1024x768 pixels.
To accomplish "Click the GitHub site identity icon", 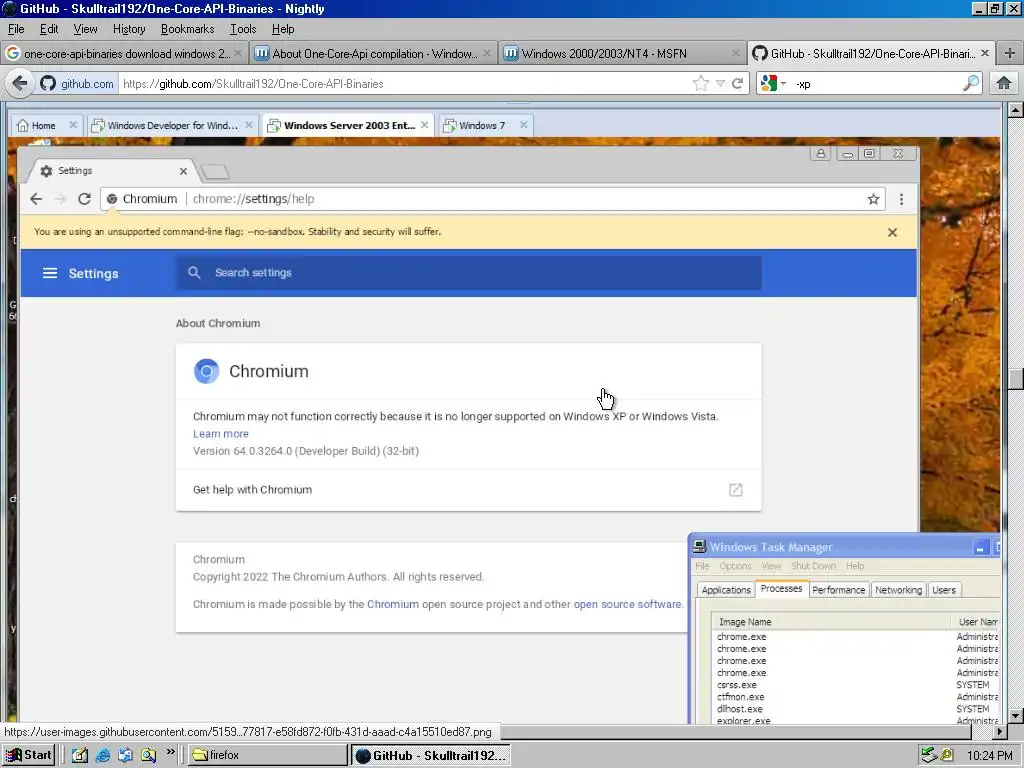I will pos(48,84).
